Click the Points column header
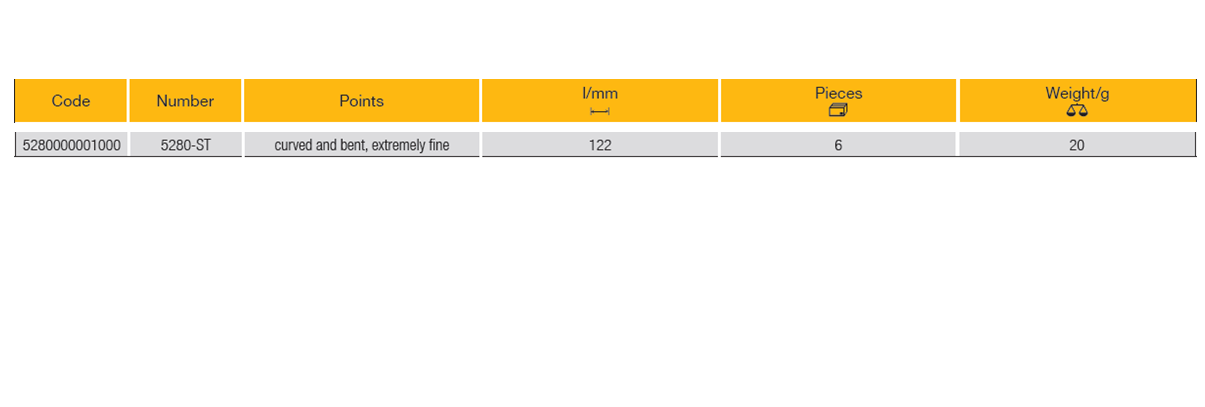The image size is (1205, 407). [x=362, y=101]
